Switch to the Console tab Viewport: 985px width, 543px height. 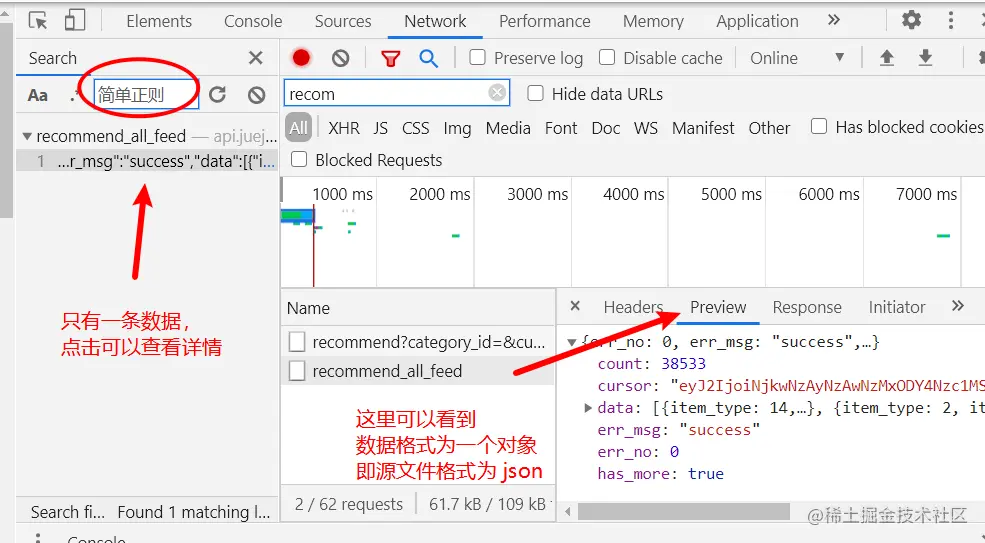point(253,21)
